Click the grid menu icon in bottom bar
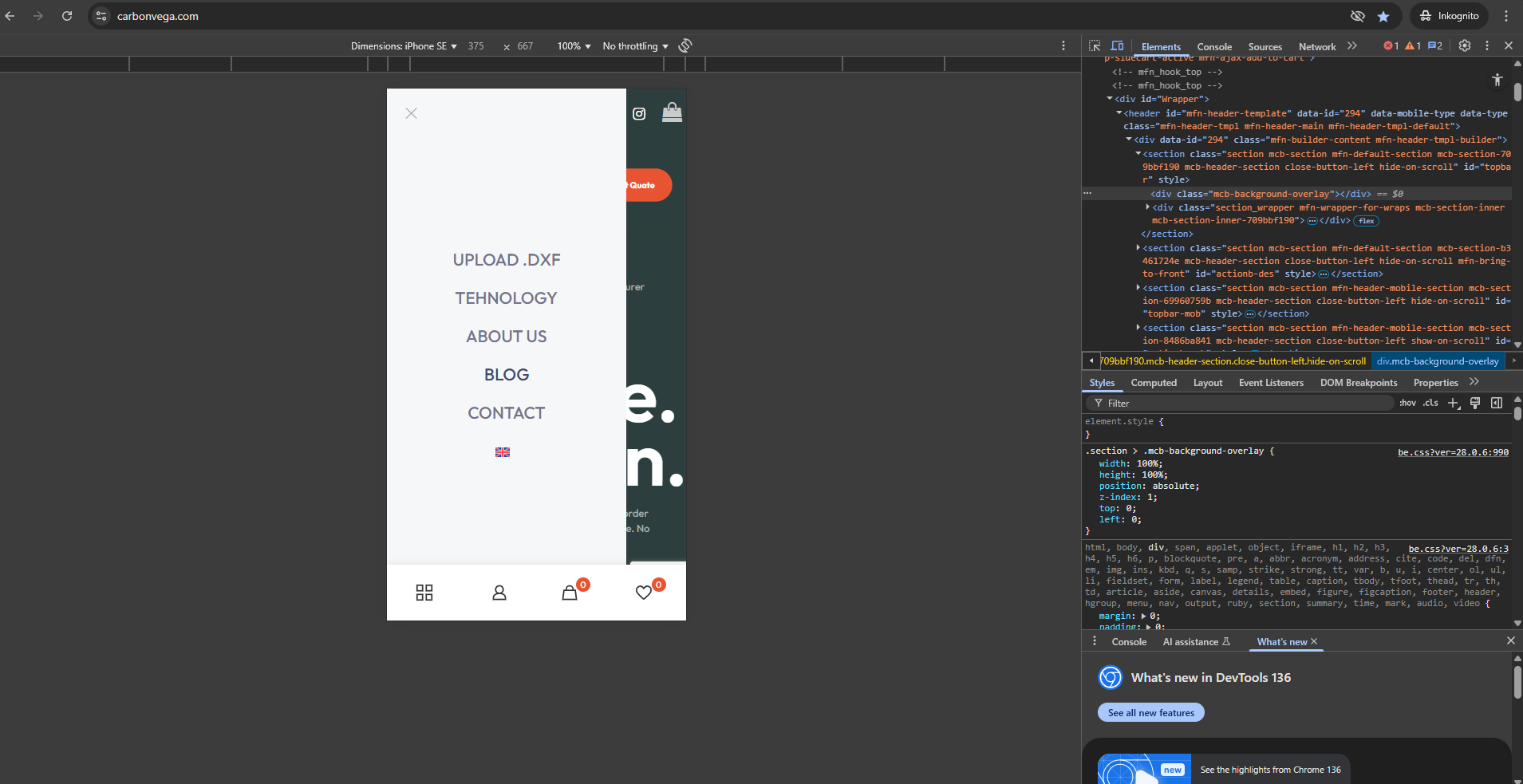The height and width of the screenshot is (784, 1523). coord(424,593)
